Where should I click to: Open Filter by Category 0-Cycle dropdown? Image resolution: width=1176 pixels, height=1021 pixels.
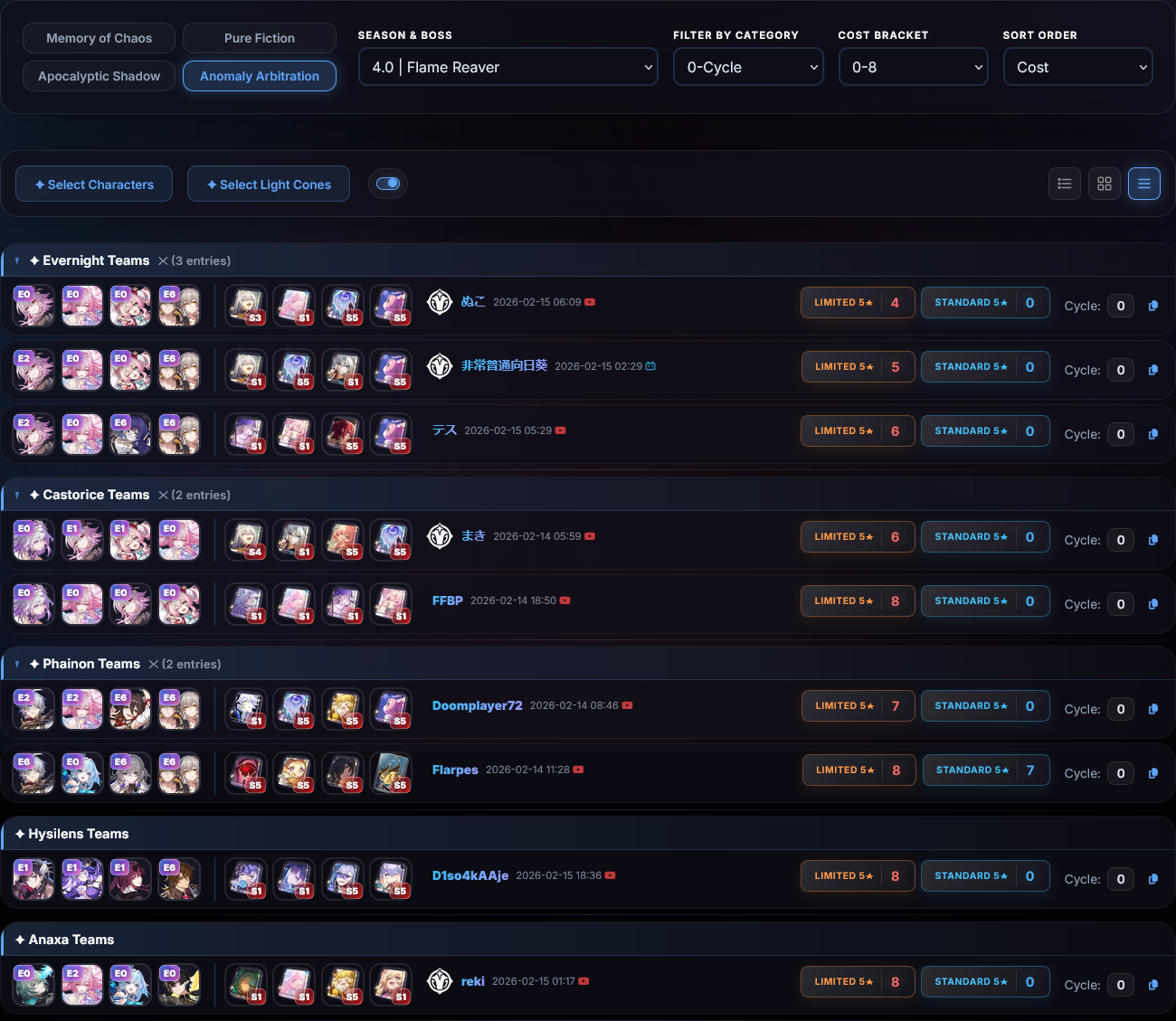click(748, 67)
